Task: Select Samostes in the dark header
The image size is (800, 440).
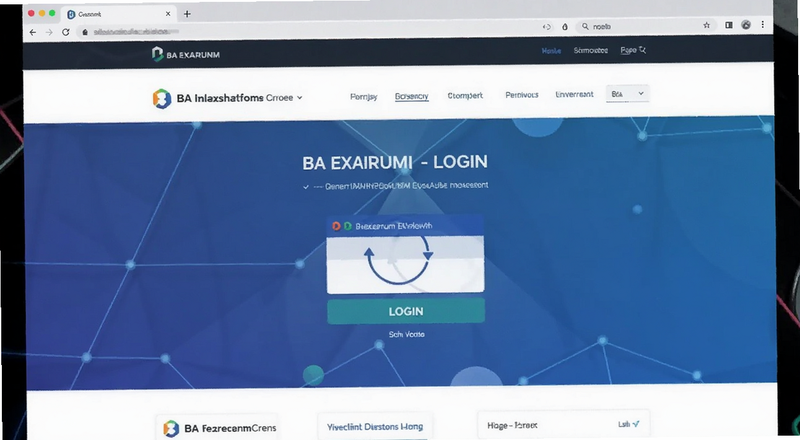Action: click(x=590, y=50)
